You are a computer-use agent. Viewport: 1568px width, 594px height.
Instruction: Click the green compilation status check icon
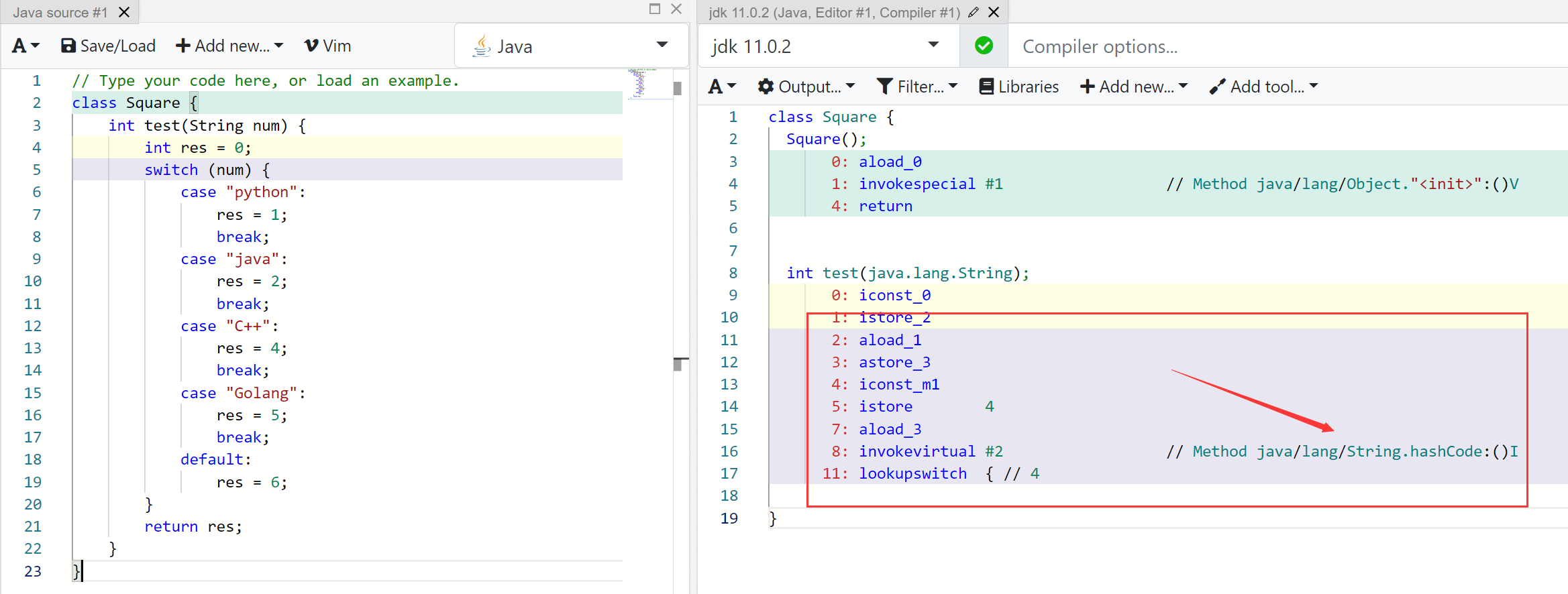pyautogui.click(x=984, y=46)
